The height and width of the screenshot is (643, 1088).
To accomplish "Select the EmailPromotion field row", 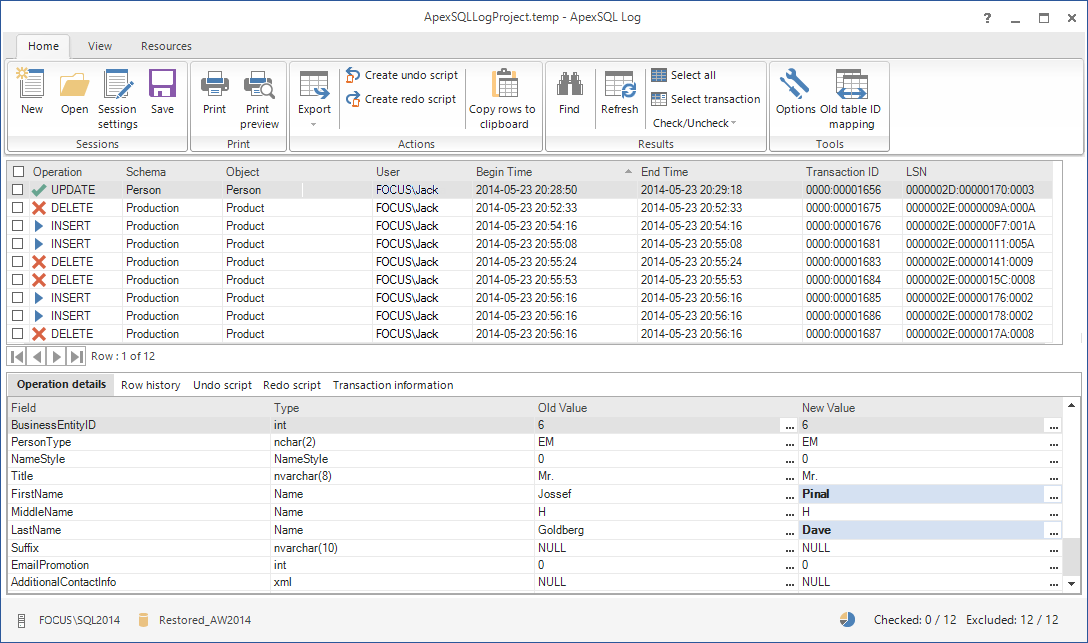I will pos(535,565).
